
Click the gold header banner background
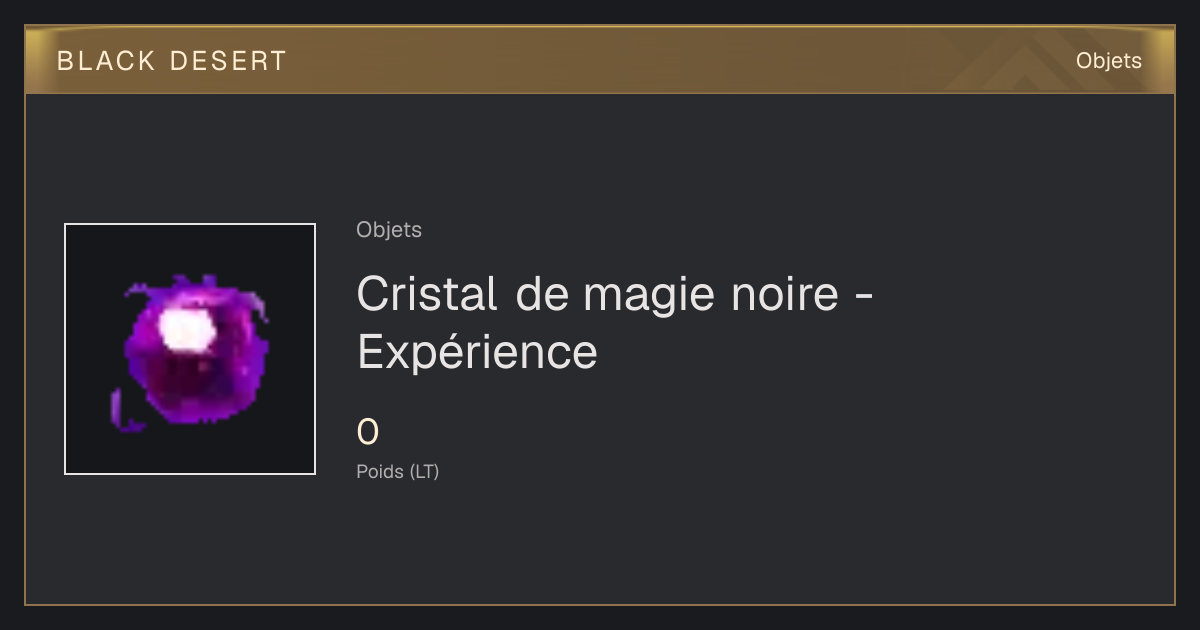click(x=650, y=61)
